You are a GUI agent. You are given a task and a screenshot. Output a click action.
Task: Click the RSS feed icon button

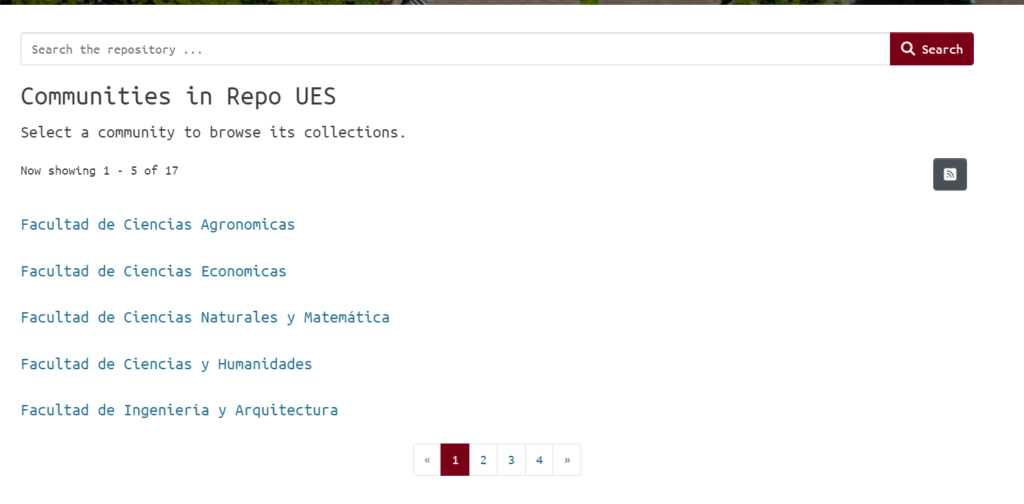950,174
